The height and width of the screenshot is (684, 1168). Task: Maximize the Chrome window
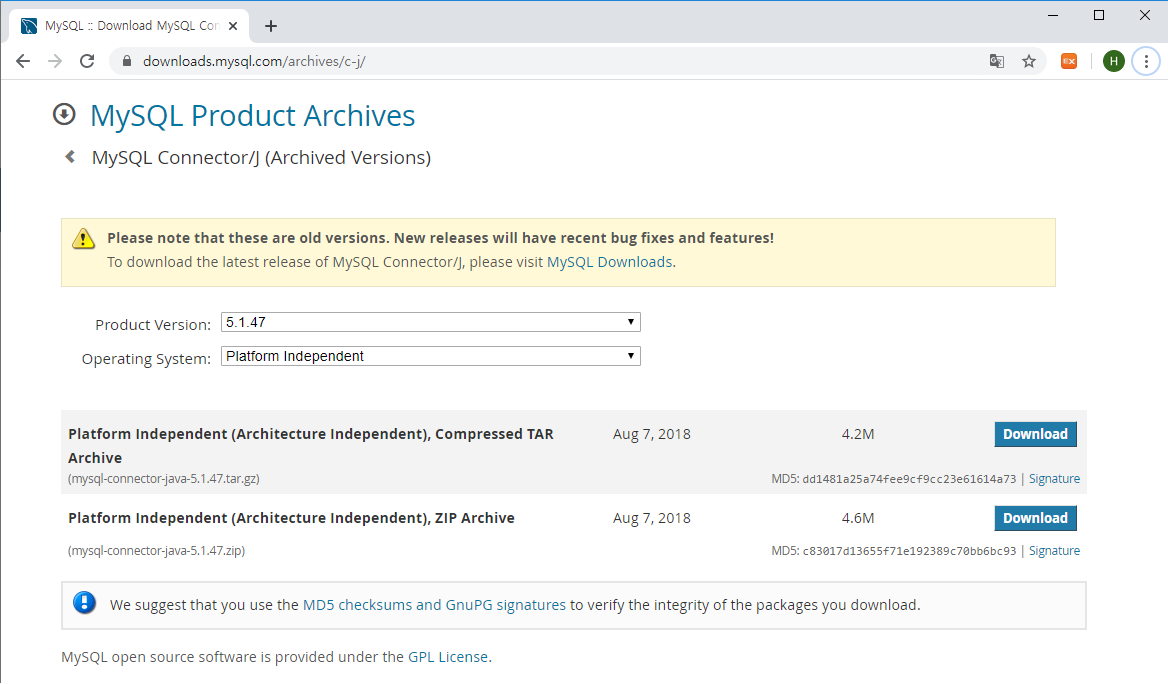pyautogui.click(x=1099, y=15)
